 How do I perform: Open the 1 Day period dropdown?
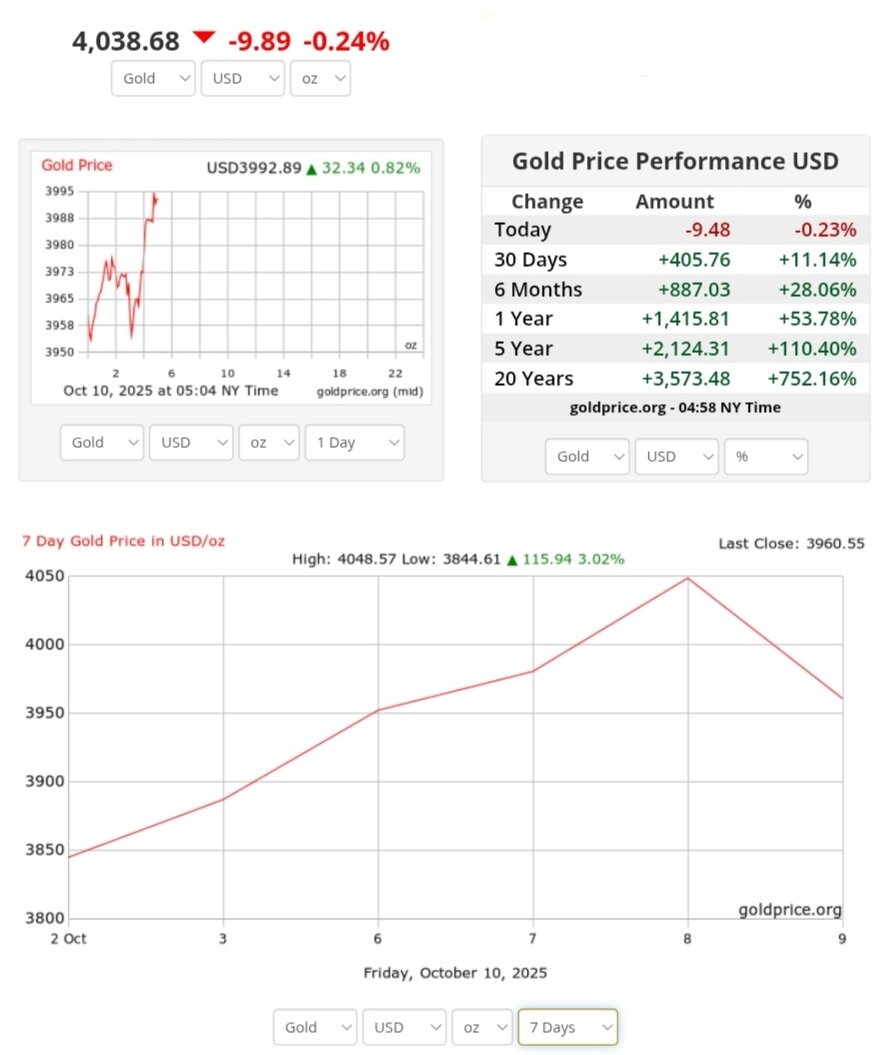(x=355, y=443)
